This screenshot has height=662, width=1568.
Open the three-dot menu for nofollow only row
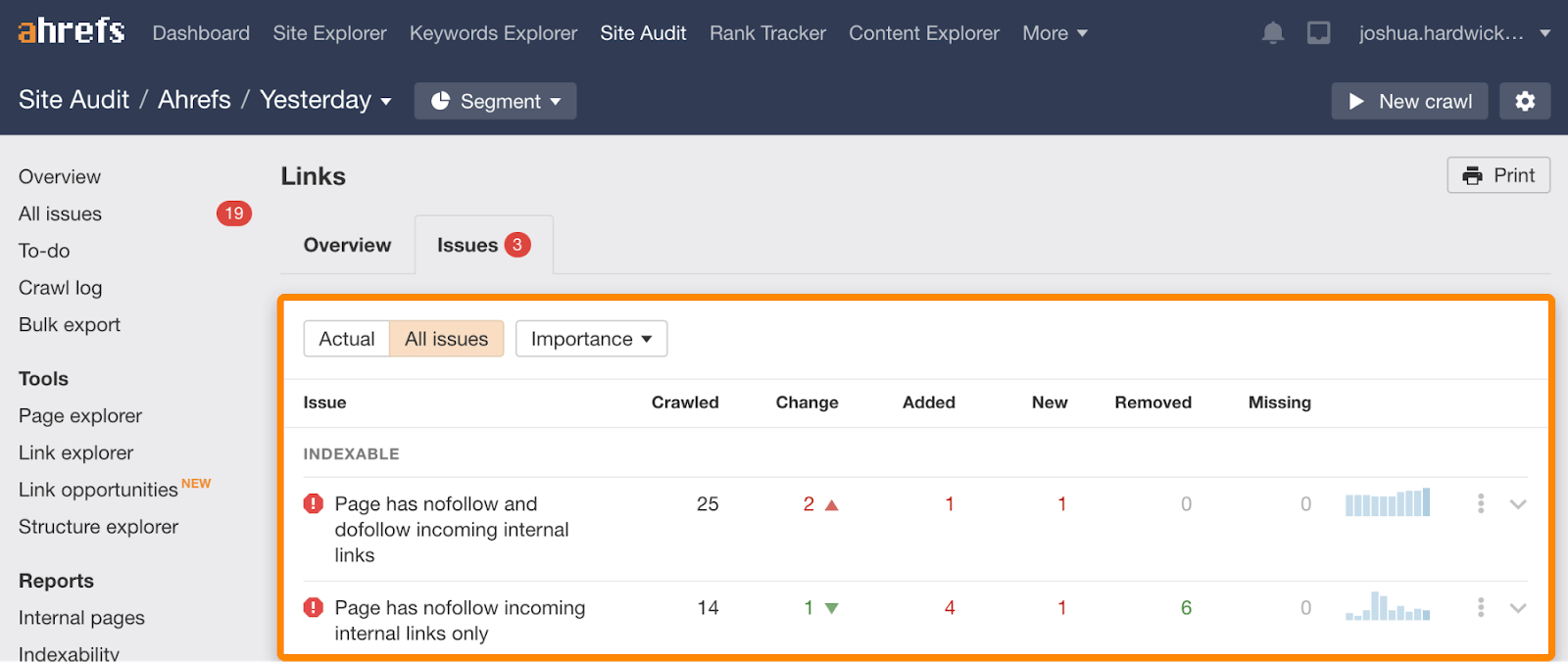1481,607
